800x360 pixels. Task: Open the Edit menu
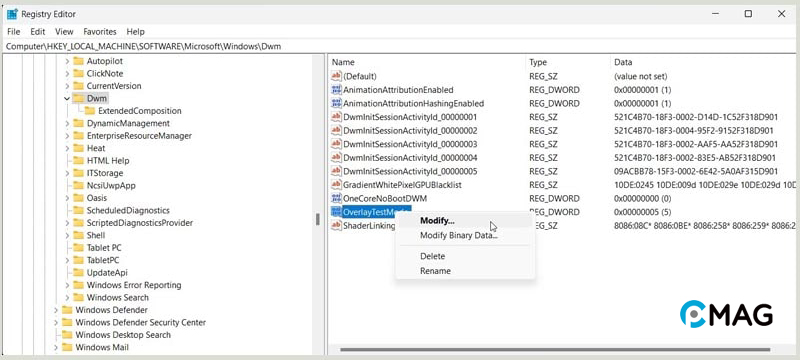point(38,32)
